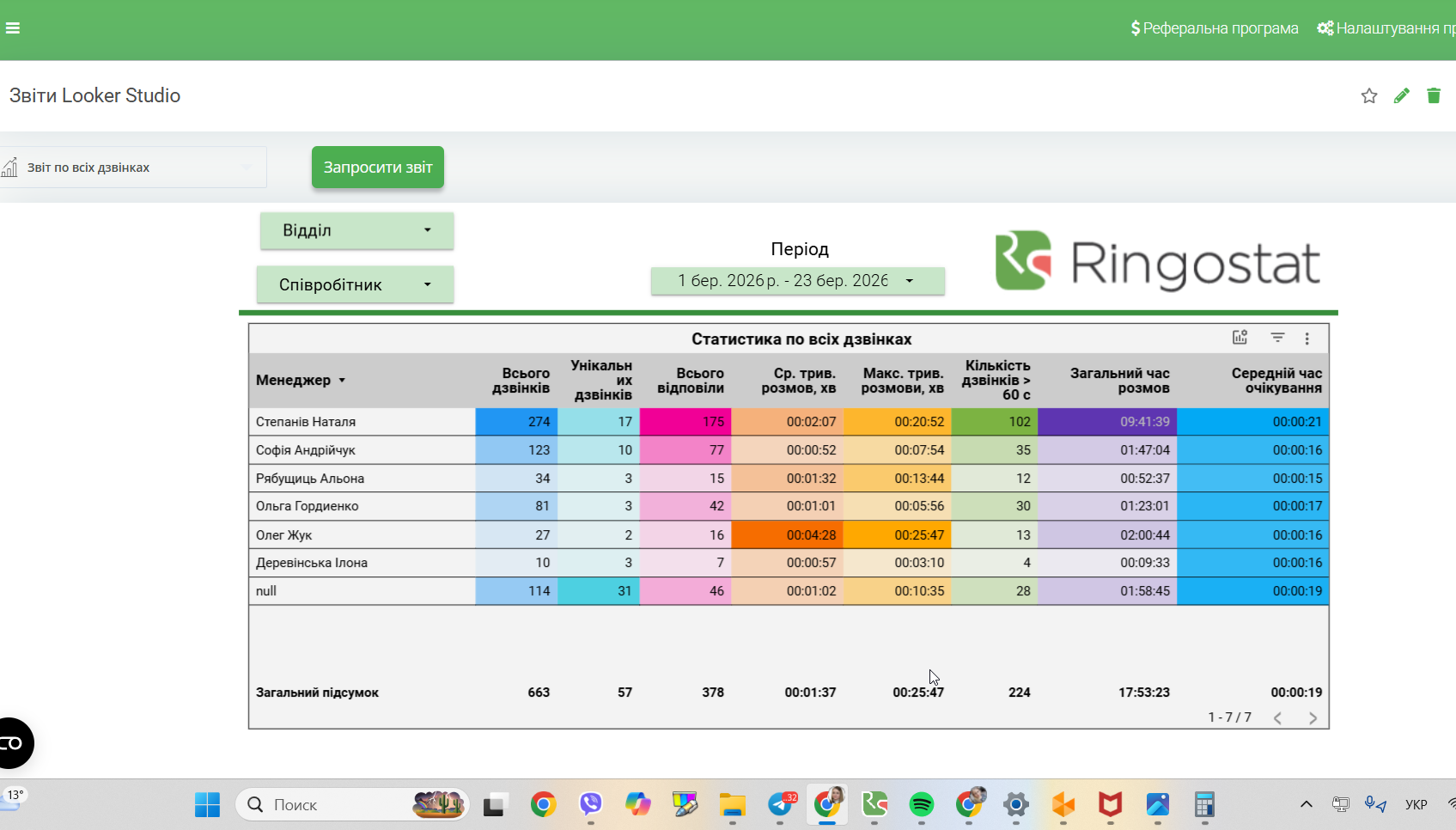Delete the report with the trash icon
The width and height of the screenshot is (1456, 830).
click(1434, 95)
